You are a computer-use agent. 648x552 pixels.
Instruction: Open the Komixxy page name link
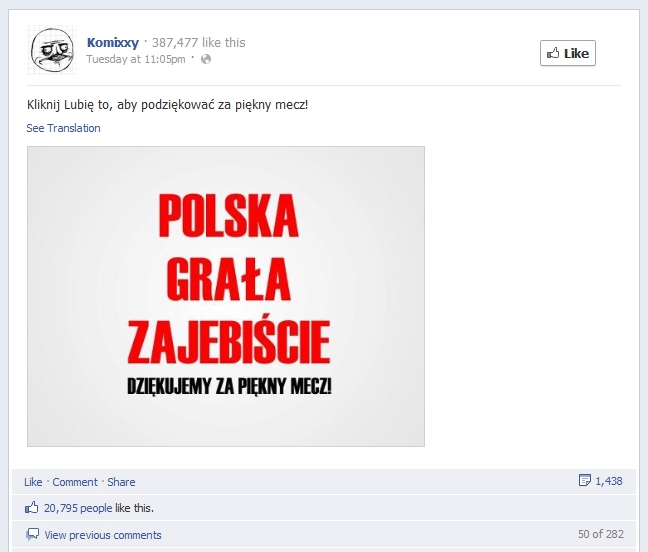coord(113,43)
